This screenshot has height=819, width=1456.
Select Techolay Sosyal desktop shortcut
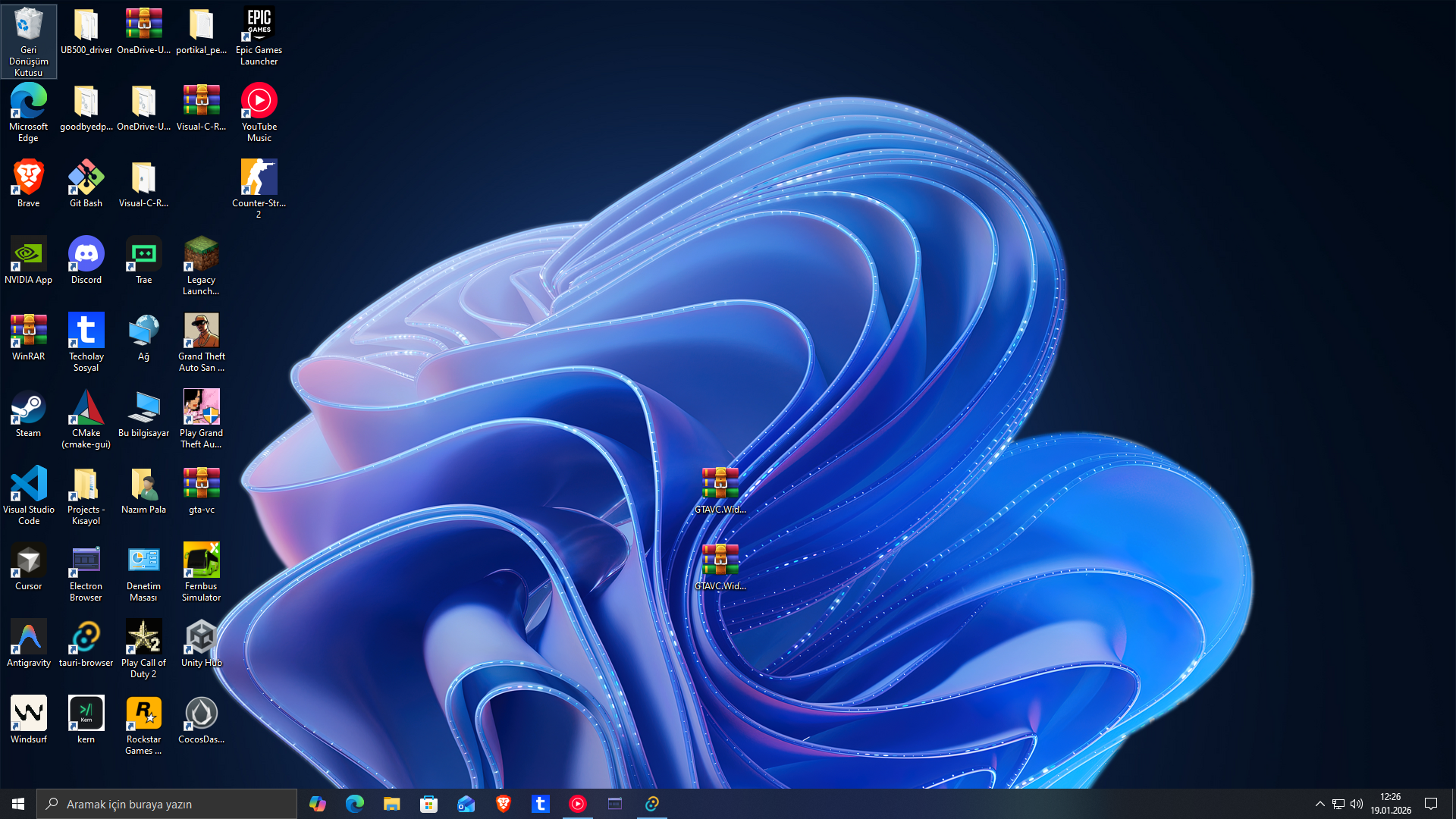click(86, 342)
